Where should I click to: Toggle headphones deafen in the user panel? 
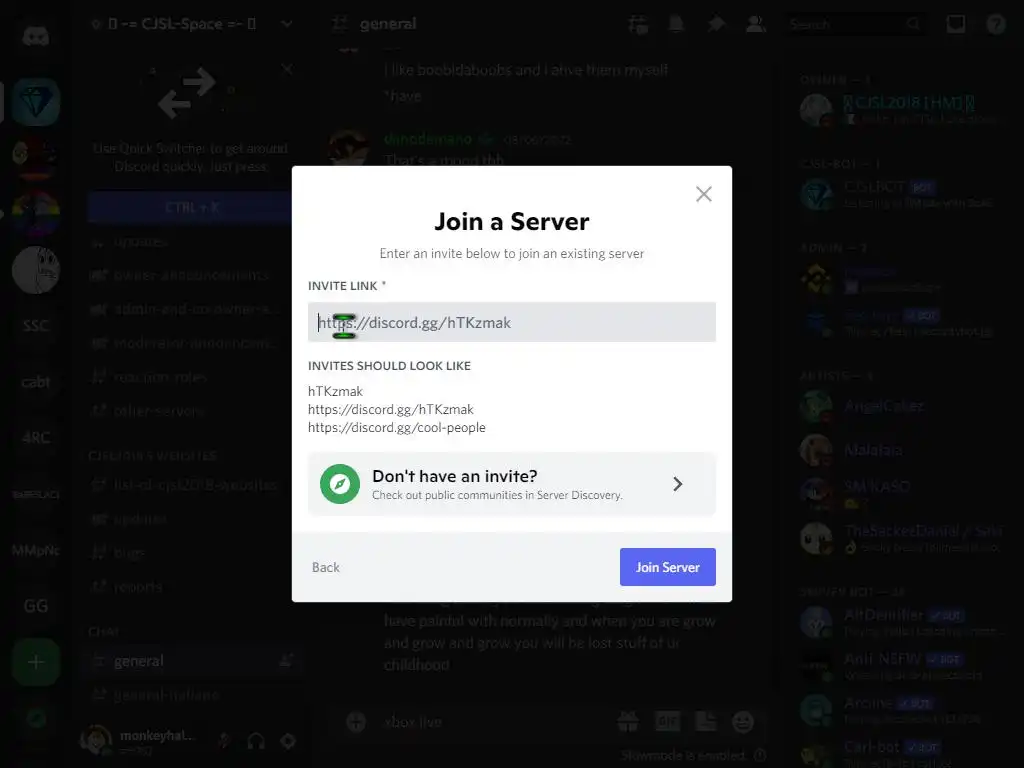pos(256,741)
